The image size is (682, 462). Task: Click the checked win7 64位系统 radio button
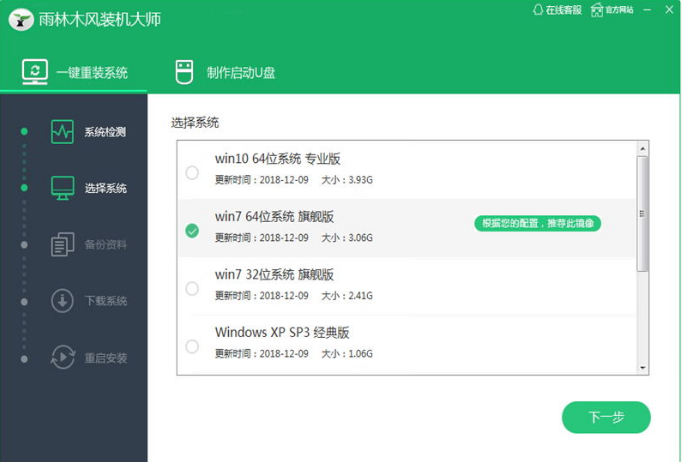pos(192,231)
